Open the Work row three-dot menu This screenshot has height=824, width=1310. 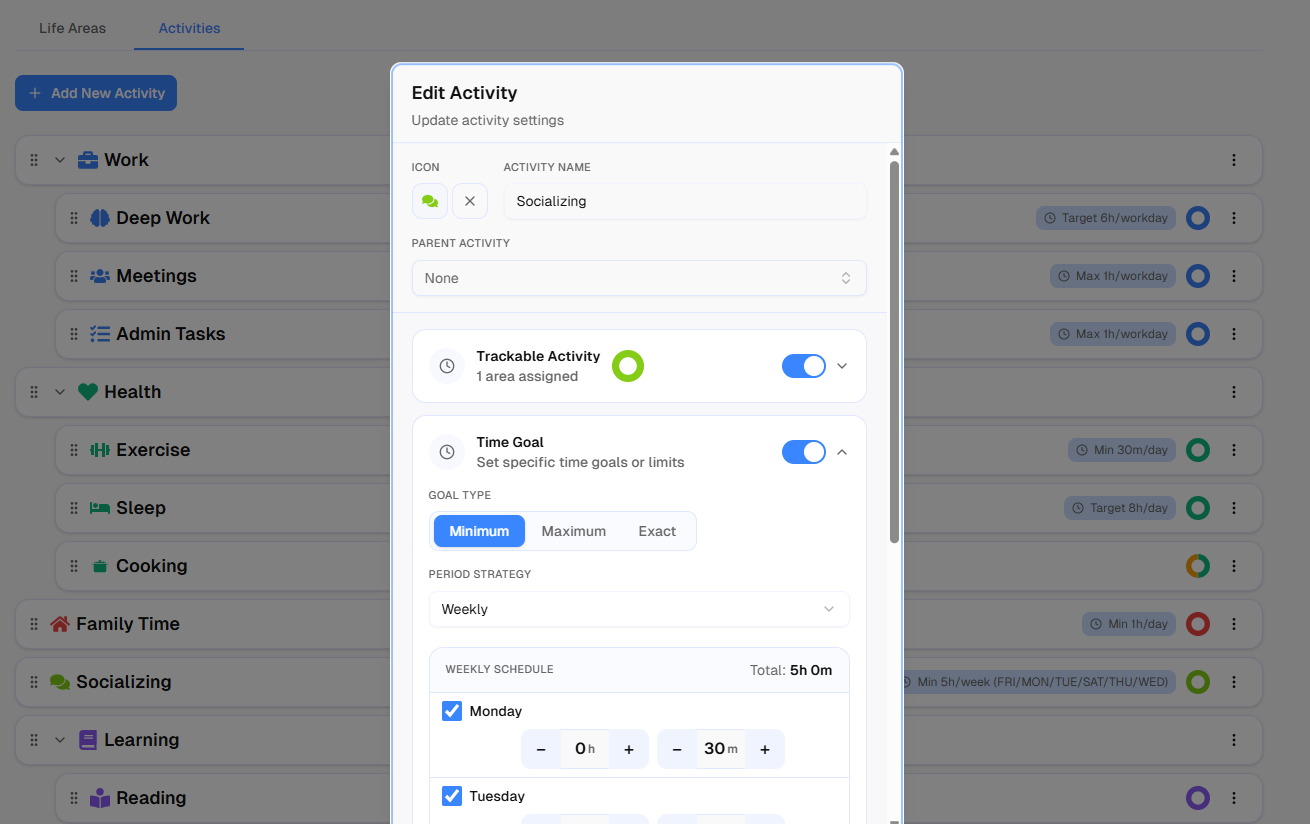(1234, 160)
